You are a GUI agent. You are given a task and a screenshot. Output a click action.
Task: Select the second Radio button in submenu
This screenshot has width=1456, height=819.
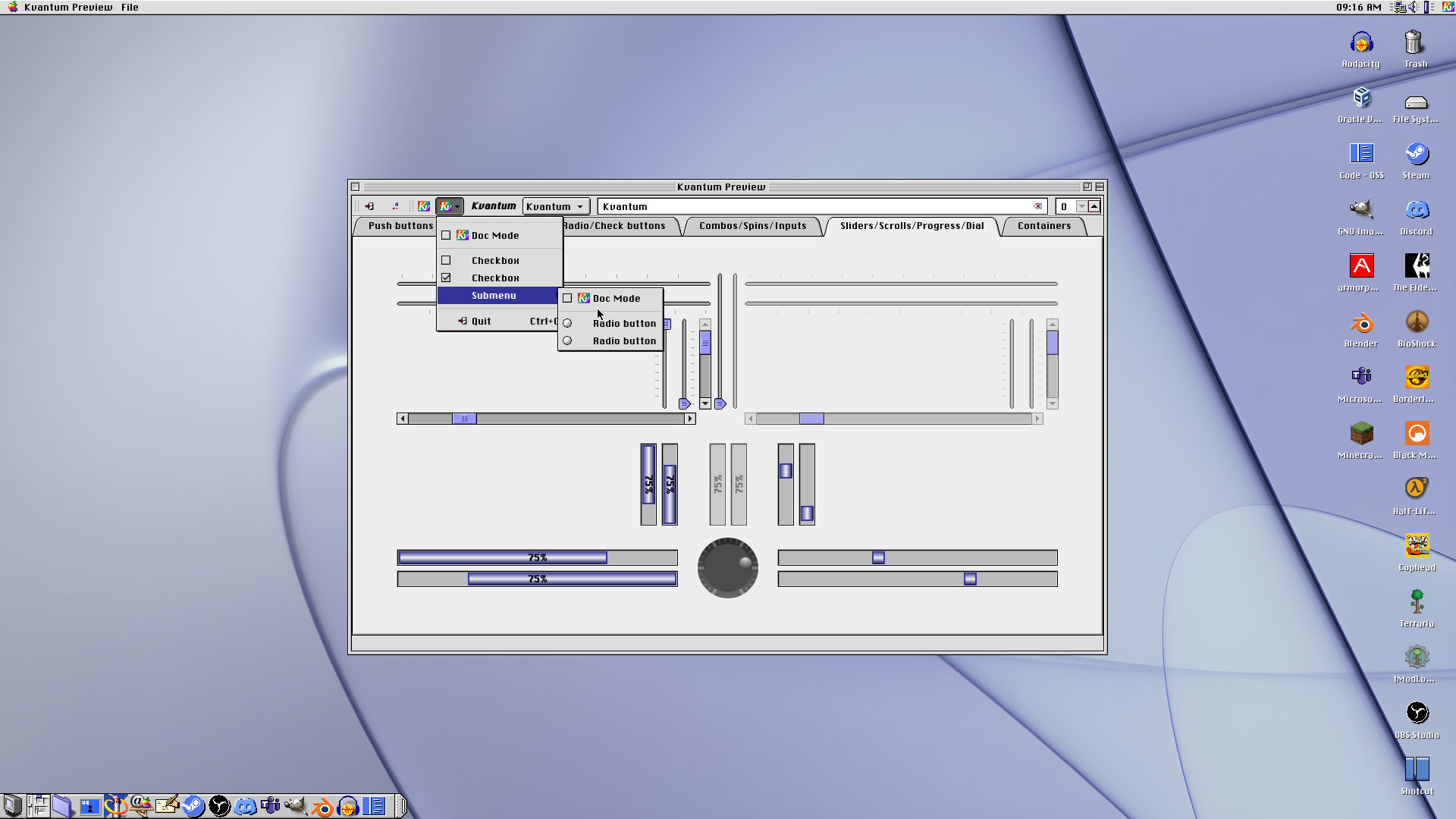coord(610,341)
